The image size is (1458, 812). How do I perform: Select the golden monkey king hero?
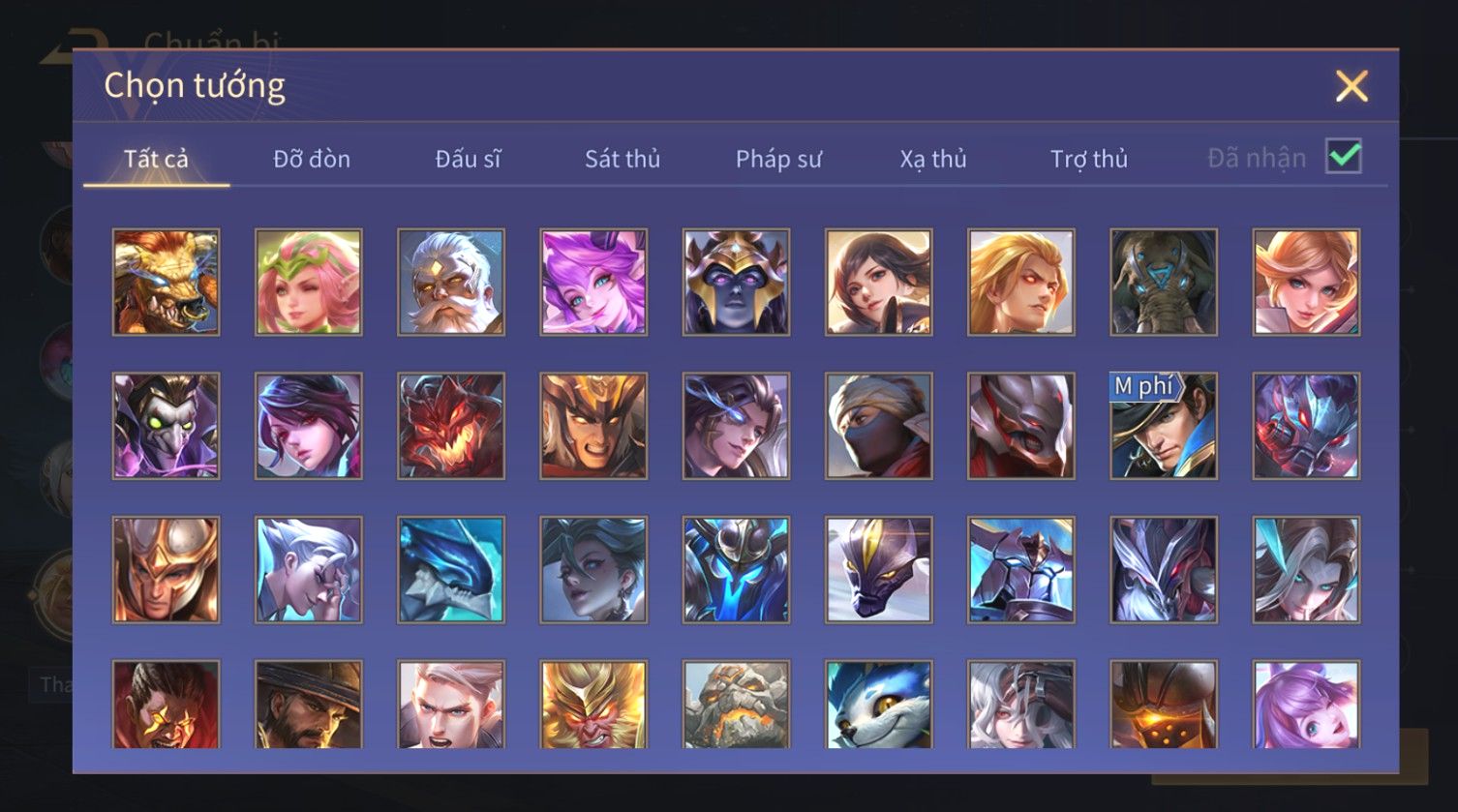(x=593, y=705)
